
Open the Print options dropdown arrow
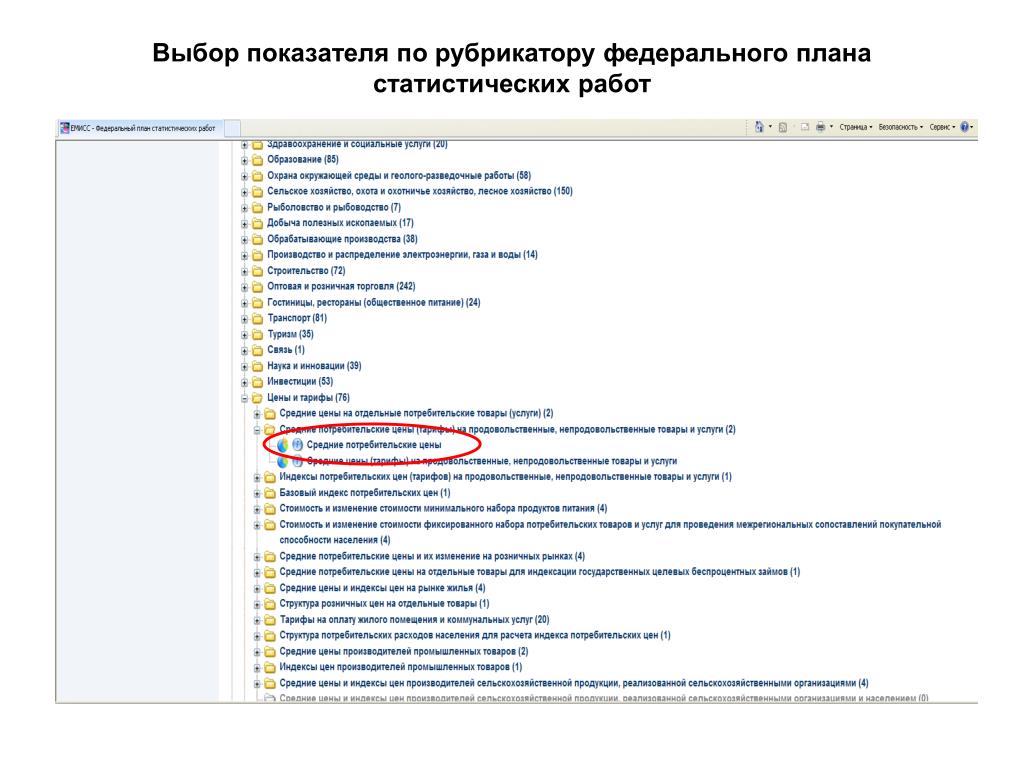831,127
